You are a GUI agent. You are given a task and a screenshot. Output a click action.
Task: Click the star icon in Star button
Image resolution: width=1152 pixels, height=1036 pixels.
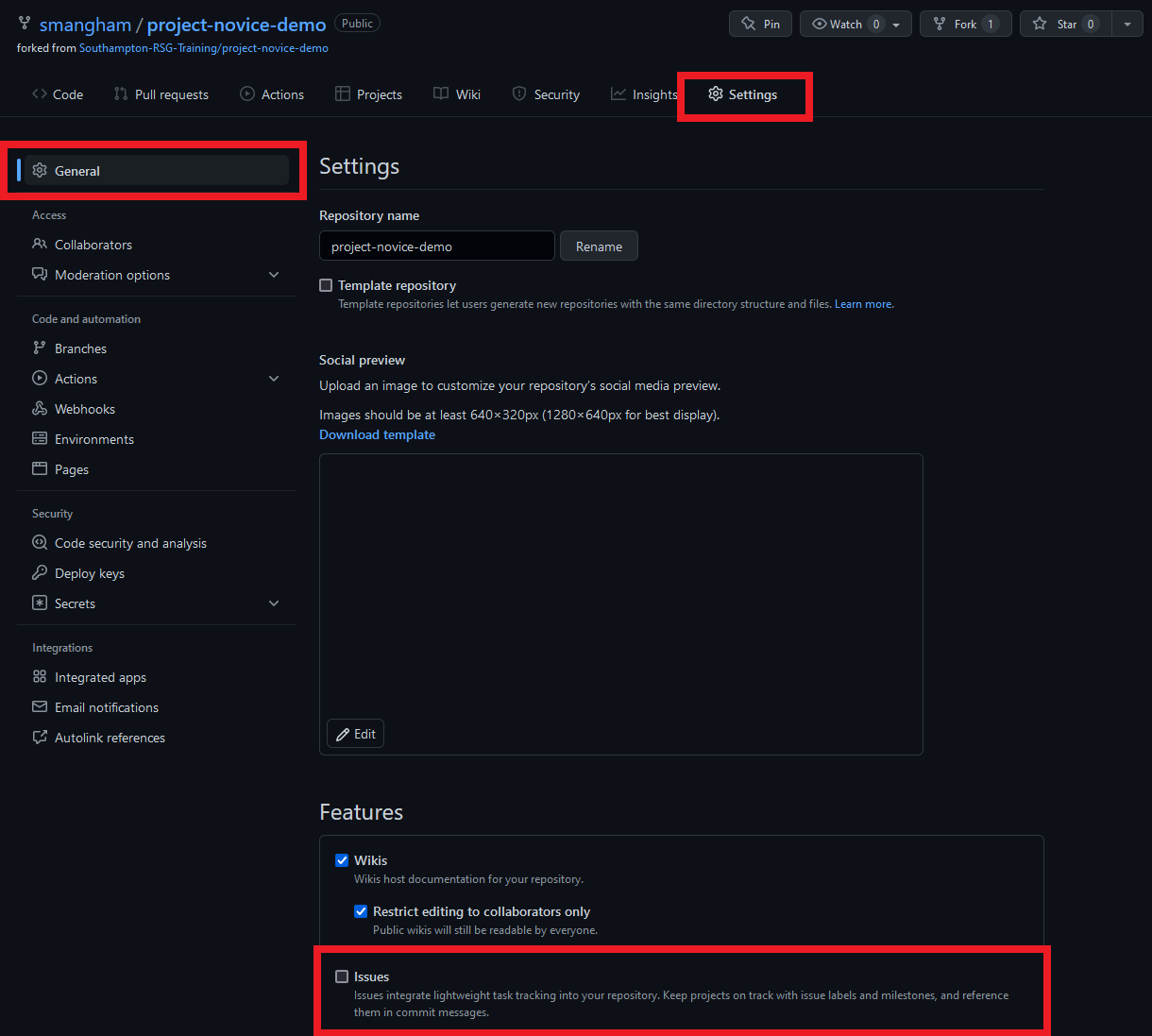1040,24
